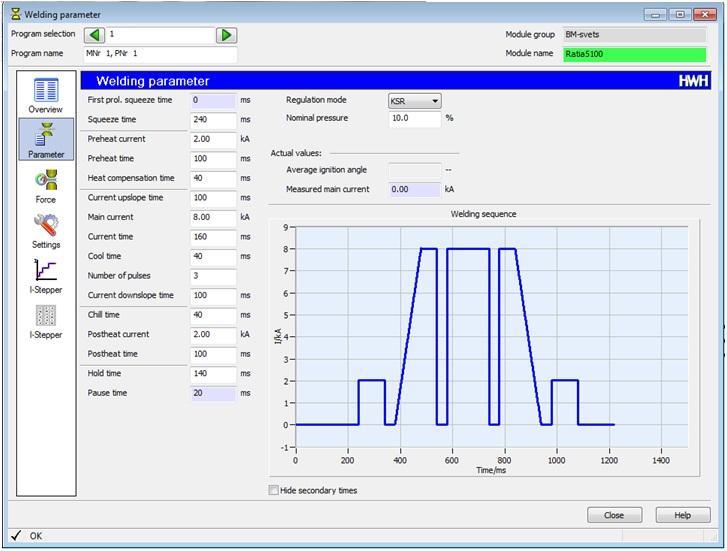Image resolution: width=727 pixels, height=551 pixels.
Task: Click the hourglass window title icon
Action: [16, 14]
